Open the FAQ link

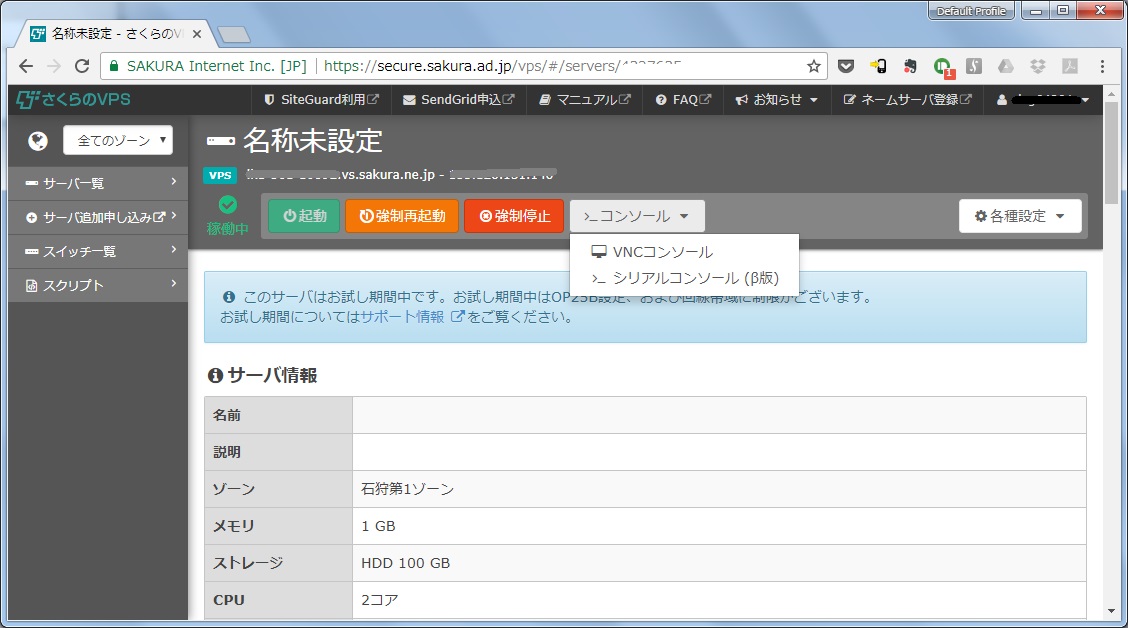click(x=683, y=100)
